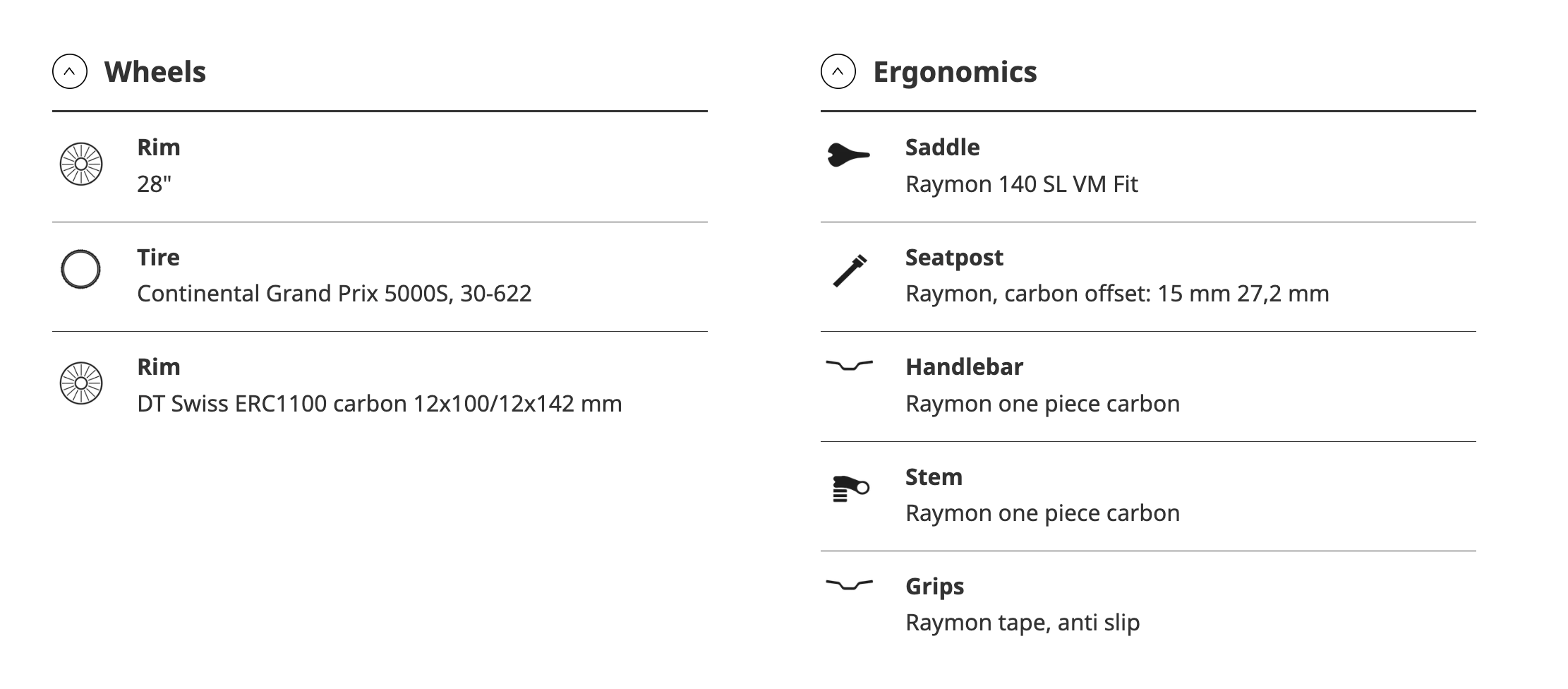Screen dimensions: 1568x689
Task: Collapse the Wheels section chevron
Action: pyautogui.click(x=70, y=72)
